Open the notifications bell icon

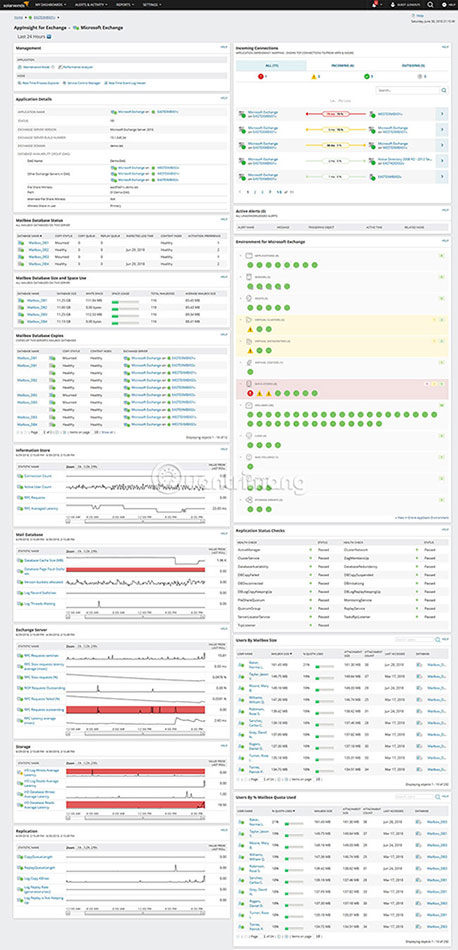coord(376,4)
